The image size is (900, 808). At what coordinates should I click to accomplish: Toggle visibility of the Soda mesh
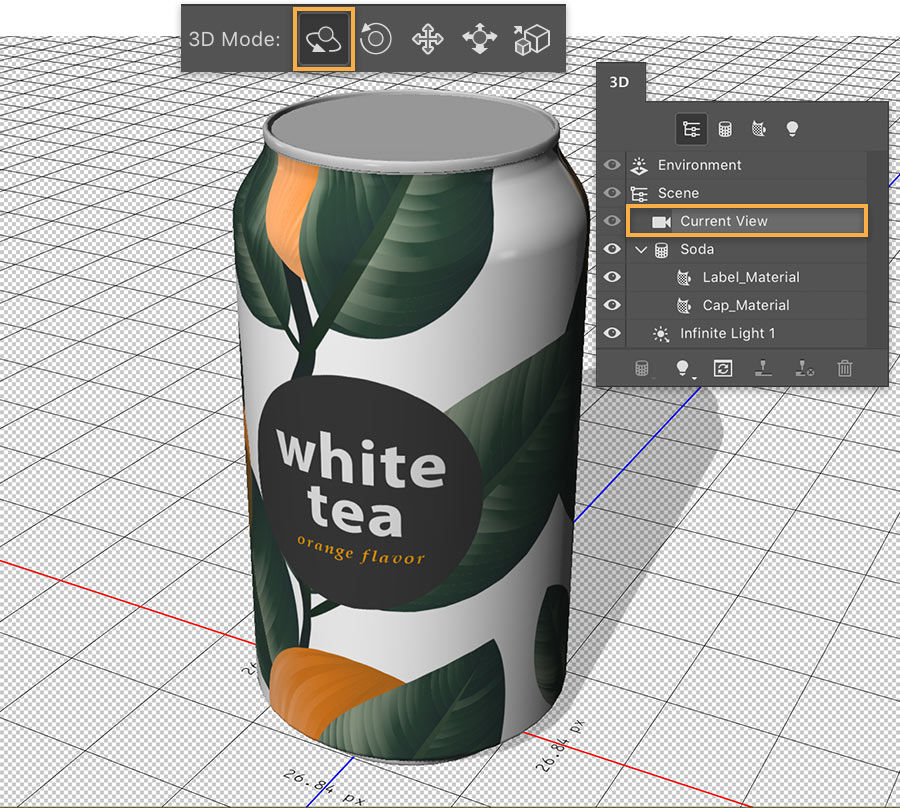point(611,249)
